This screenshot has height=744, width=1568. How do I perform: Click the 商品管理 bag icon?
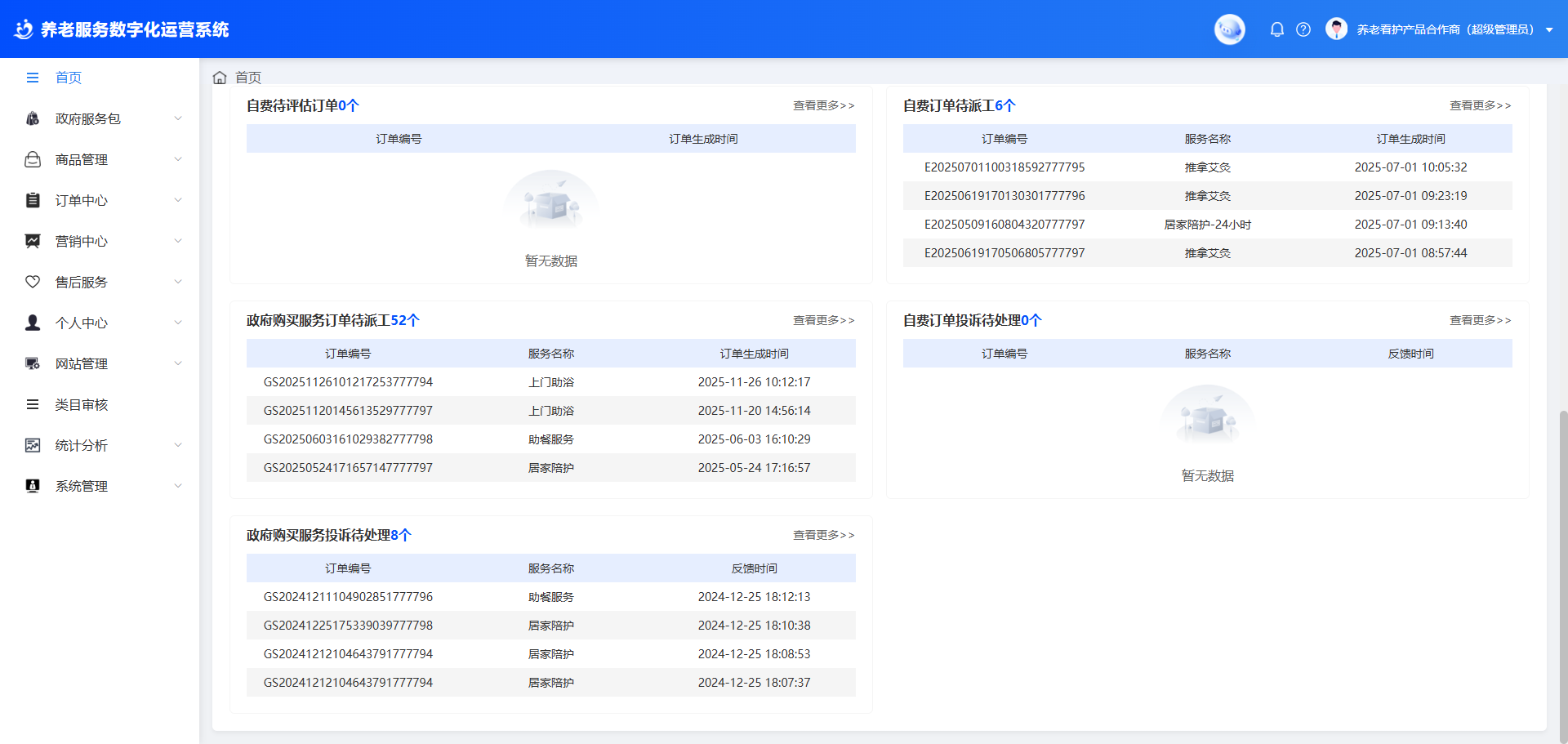click(x=33, y=159)
